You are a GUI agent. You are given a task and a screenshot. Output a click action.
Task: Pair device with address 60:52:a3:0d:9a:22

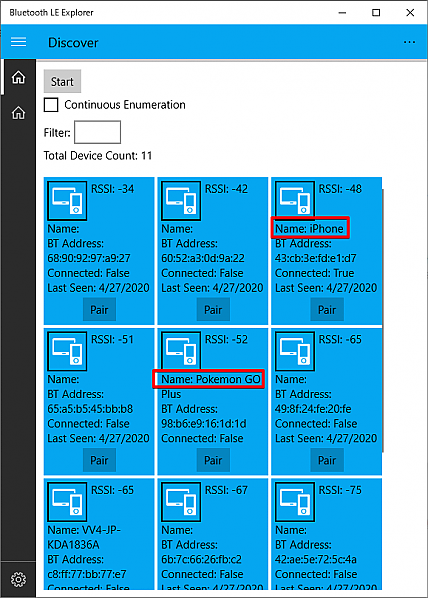coord(213,310)
